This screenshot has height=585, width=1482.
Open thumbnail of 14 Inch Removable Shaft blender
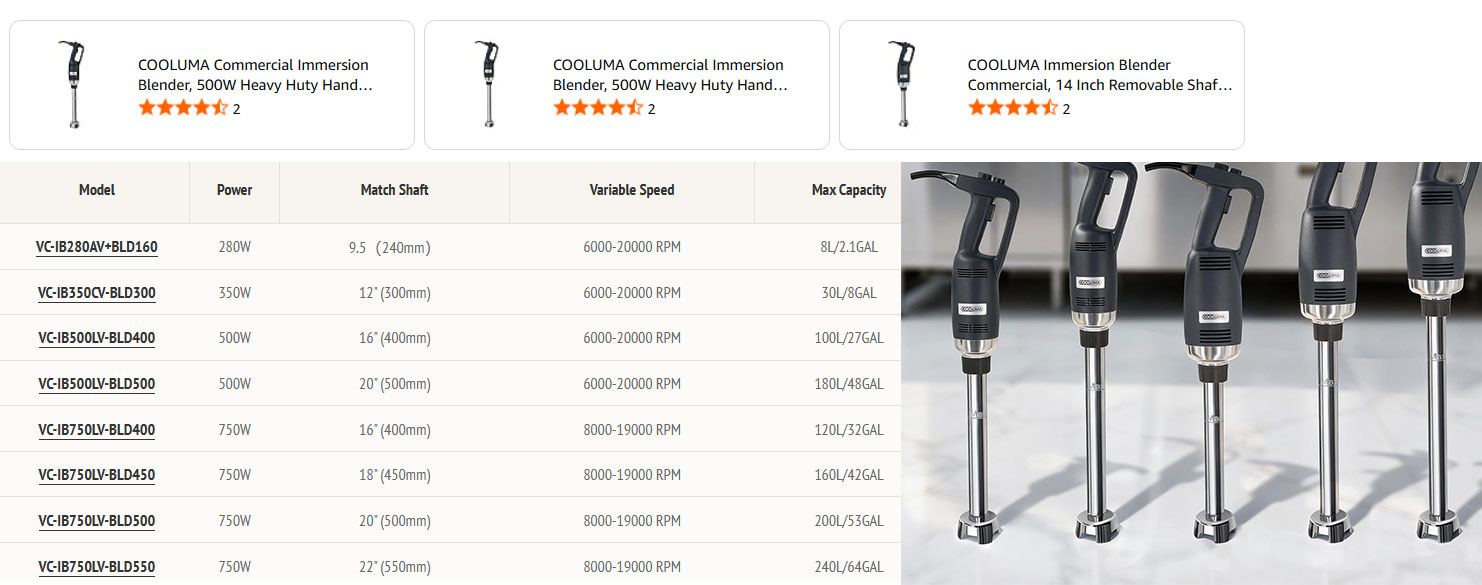tap(904, 84)
